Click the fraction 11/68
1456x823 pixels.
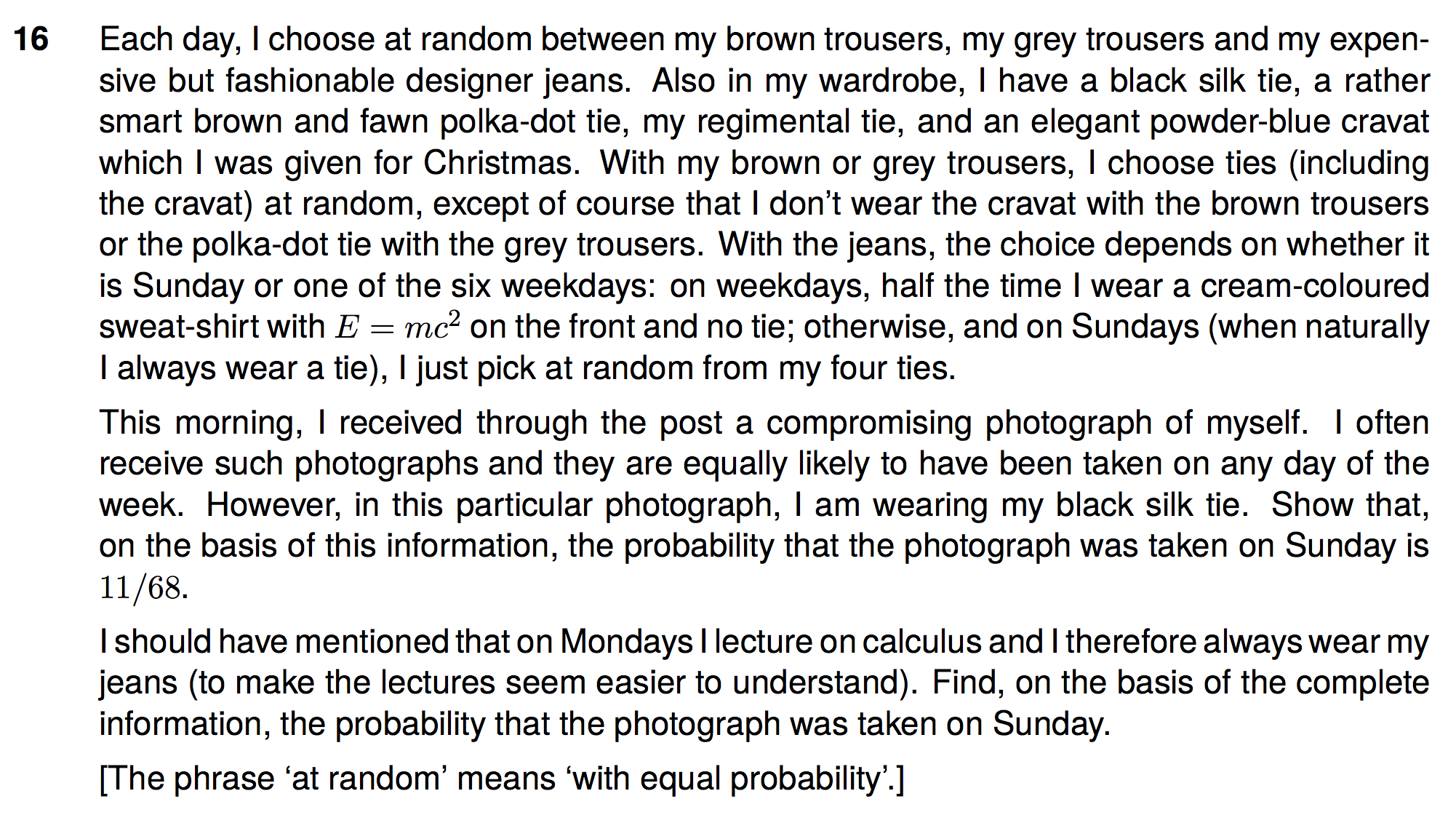140,587
